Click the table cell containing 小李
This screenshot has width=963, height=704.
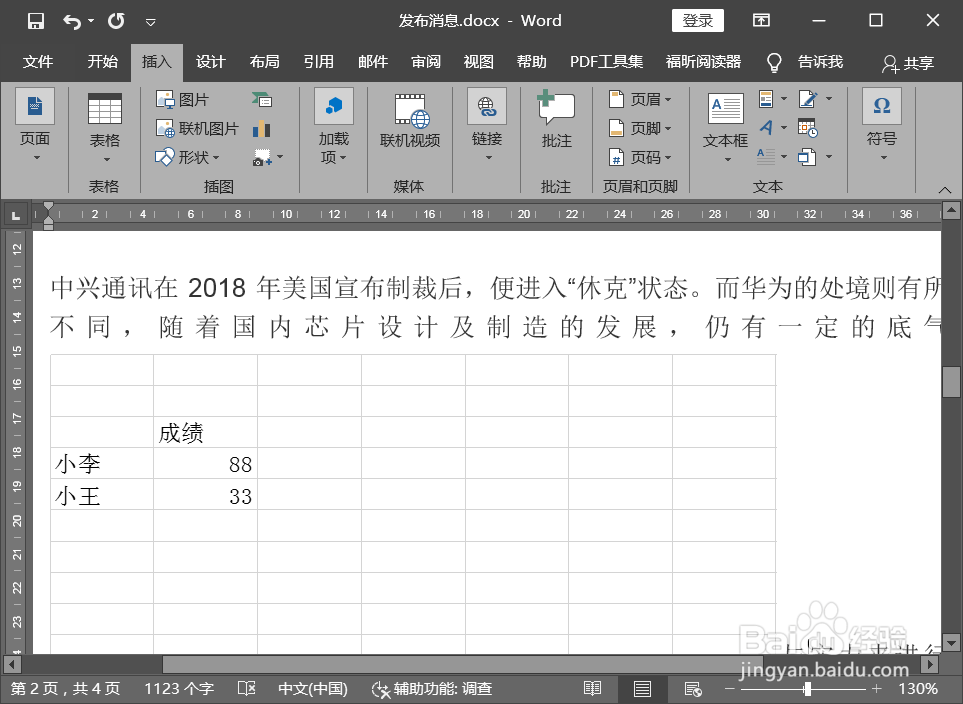point(102,463)
